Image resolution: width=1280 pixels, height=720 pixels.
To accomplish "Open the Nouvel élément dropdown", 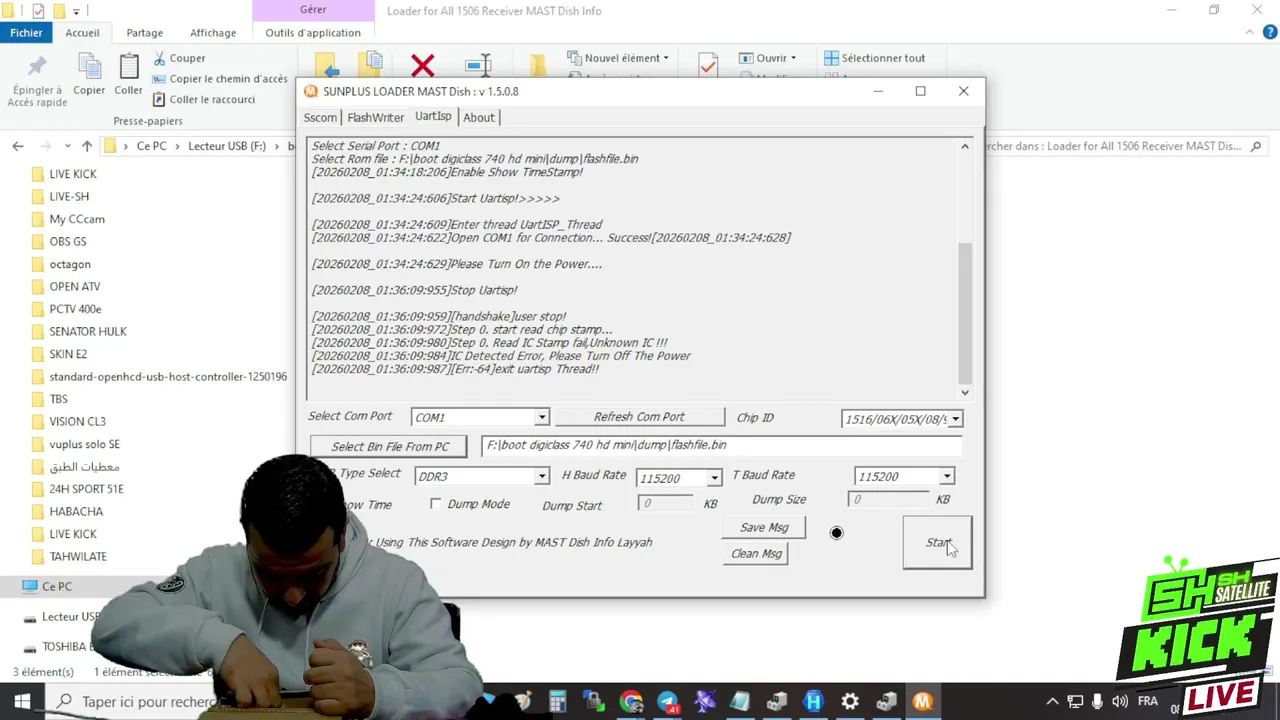I will 618,58.
